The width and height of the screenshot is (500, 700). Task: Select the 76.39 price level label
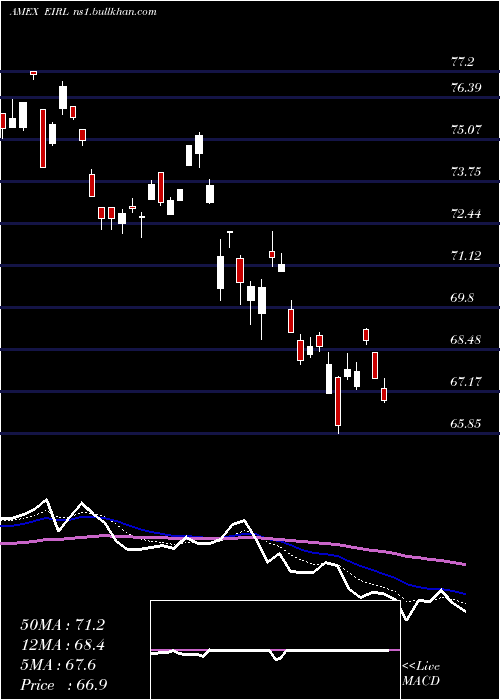pyautogui.click(x=466, y=88)
